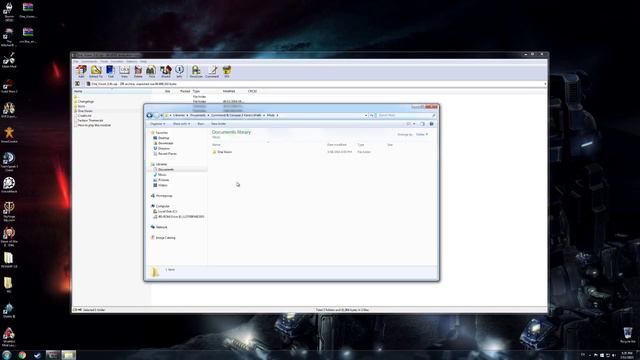Switch to Explorer via its taskbar button

(x=69, y=355)
